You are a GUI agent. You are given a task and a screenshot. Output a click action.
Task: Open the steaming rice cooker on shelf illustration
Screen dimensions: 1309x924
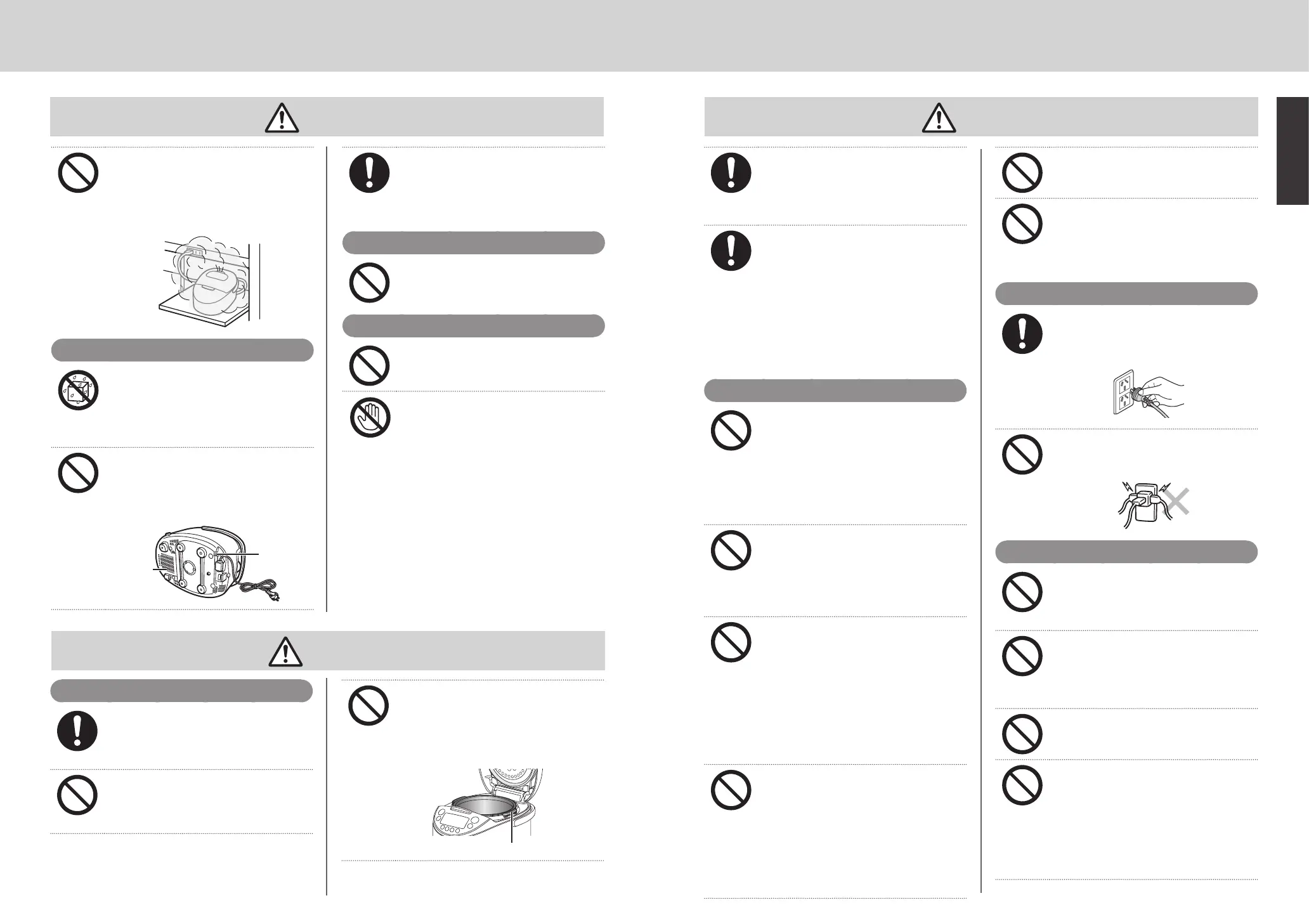click(212, 282)
